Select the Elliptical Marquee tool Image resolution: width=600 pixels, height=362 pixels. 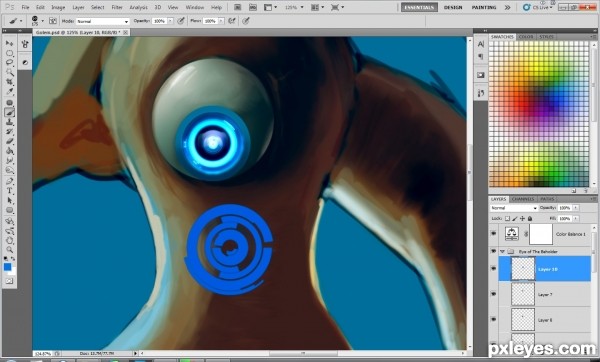pos(10,53)
